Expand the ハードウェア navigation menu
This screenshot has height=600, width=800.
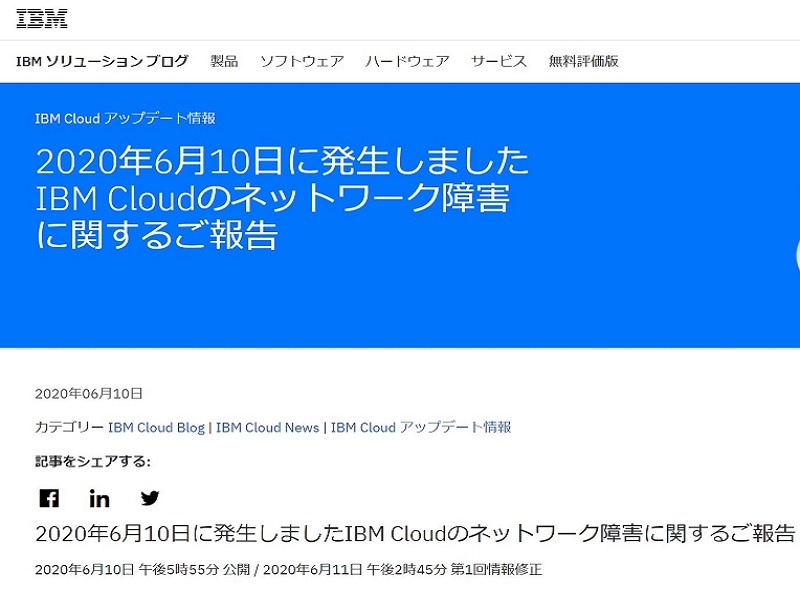[407, 61]
